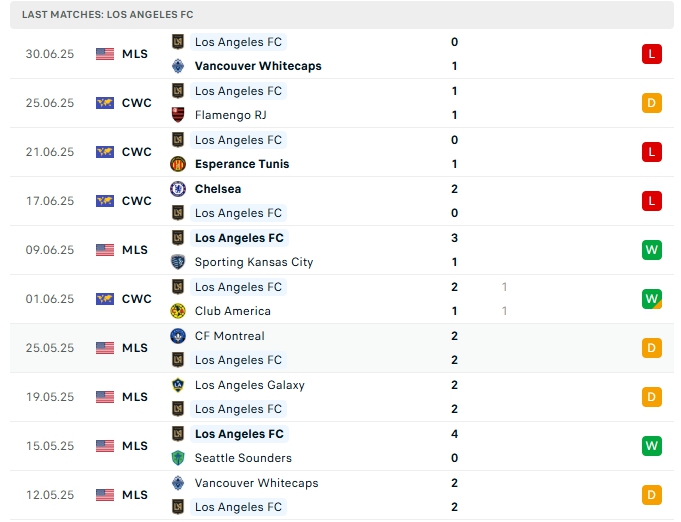Click the orange D badge for 25.06.25 match
This screenshot has height=522, width=681.
tap(652, 103)
